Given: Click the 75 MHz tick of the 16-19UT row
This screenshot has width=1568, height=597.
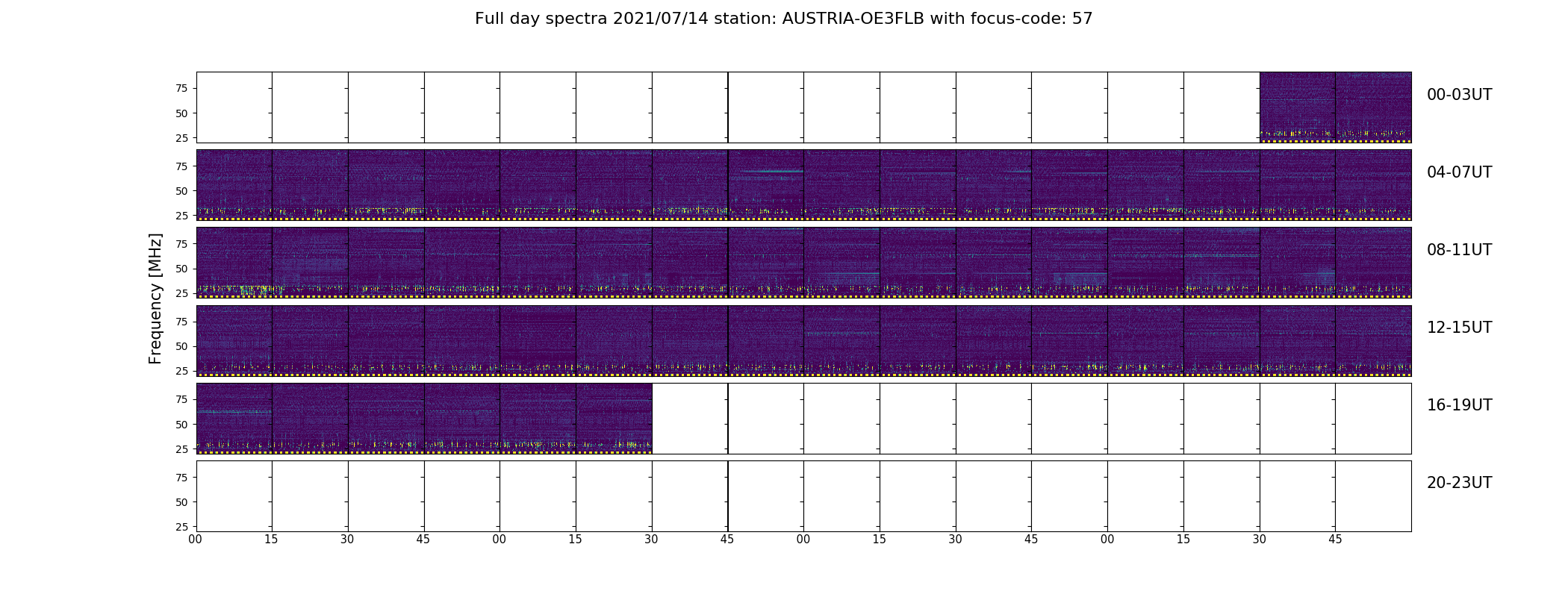Looking at the screenshot, I should tap(181, 399).
